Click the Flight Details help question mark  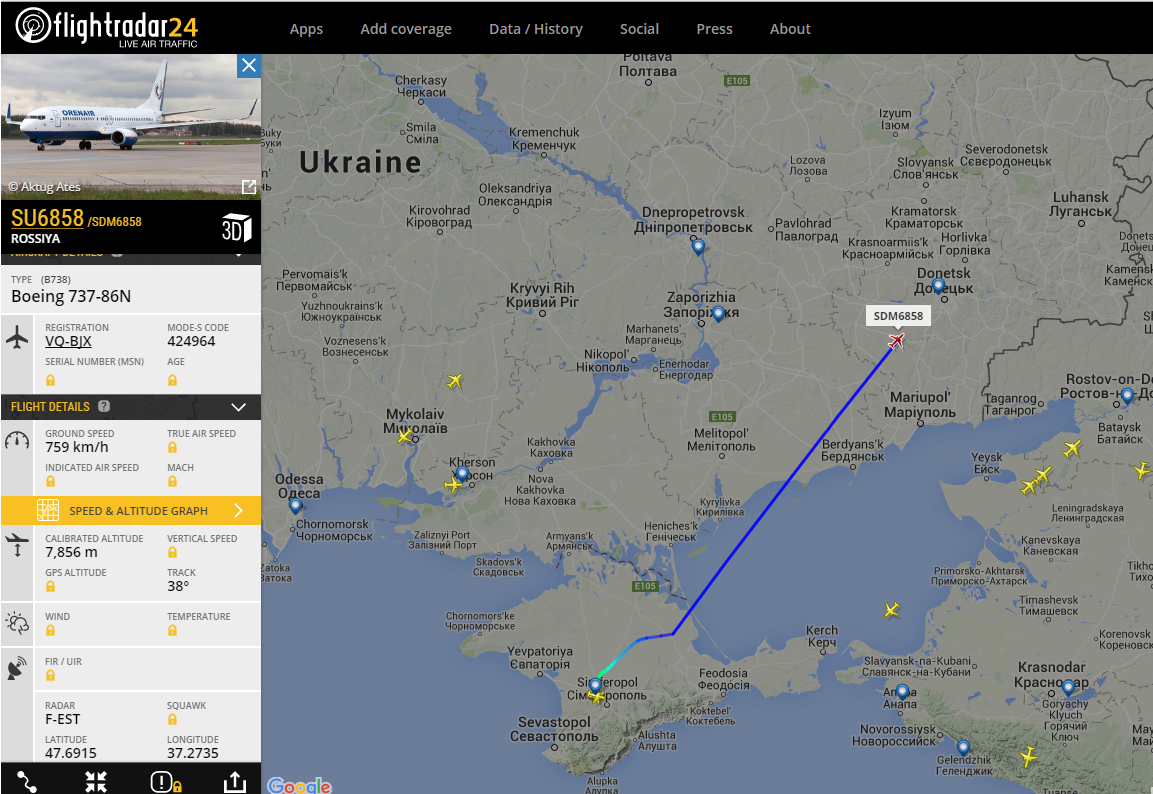click(104, 406)
